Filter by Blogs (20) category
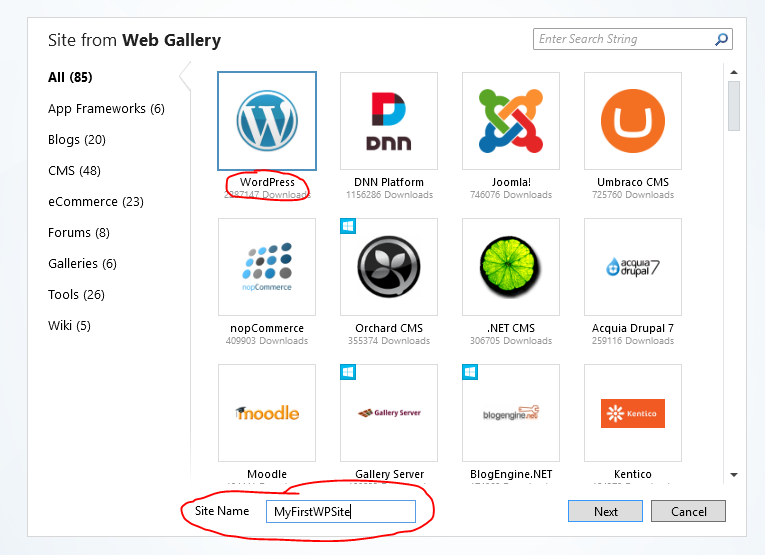The image size is (765, 555). 77,139
